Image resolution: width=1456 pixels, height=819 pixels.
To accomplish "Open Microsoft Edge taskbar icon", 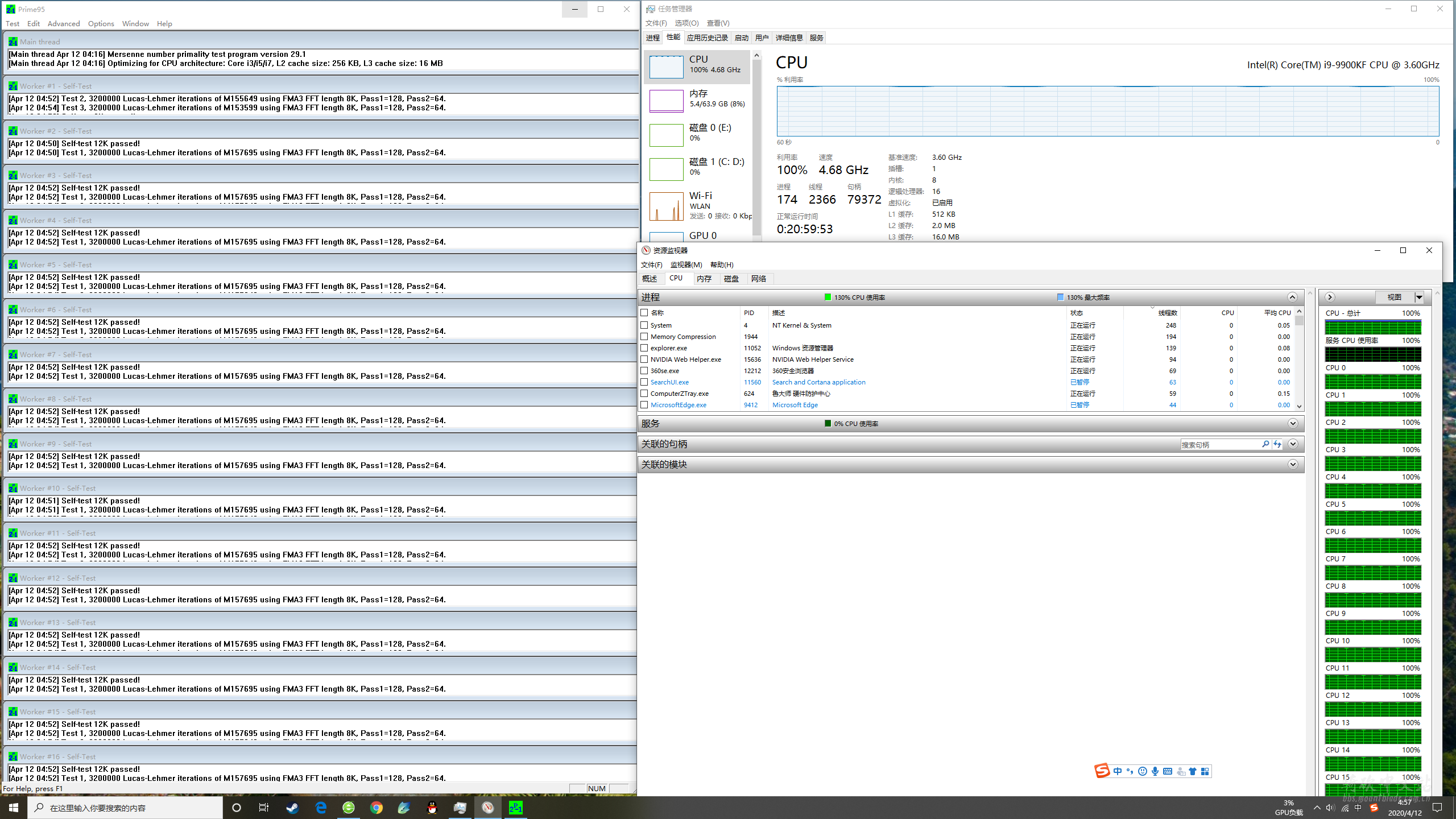I will (321, 808).
